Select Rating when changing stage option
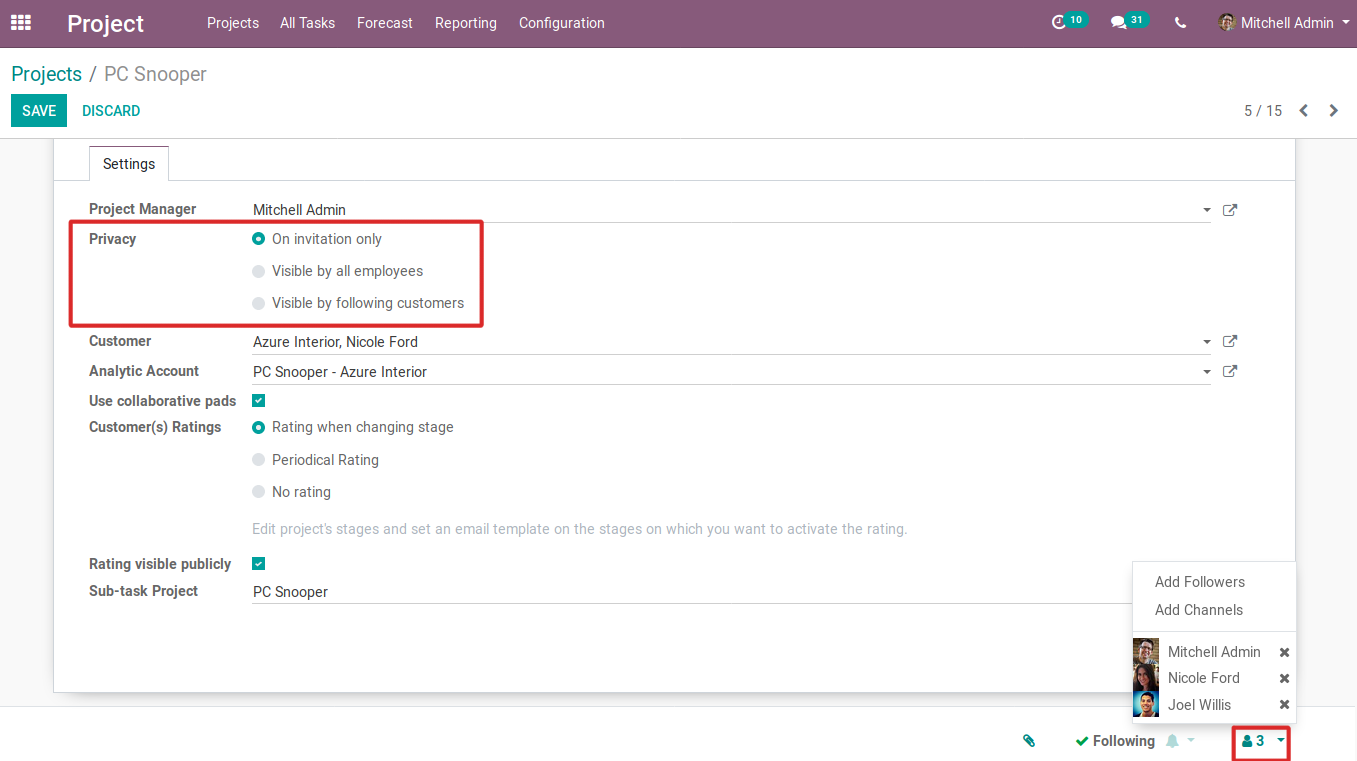This screenshot has width=1357, height=761. (259, 427)
